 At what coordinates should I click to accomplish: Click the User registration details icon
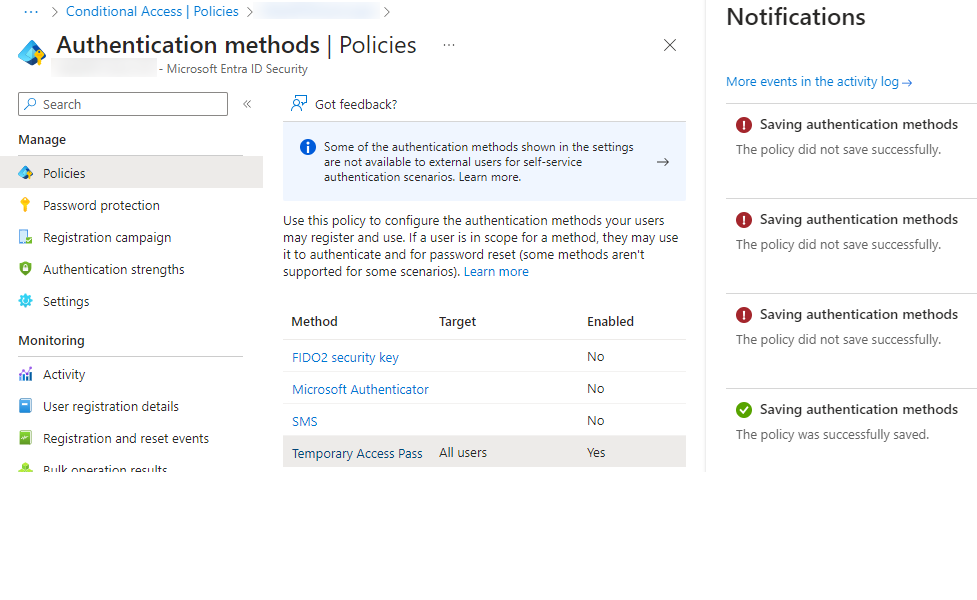pyautogui.click(x=26, y=406)
